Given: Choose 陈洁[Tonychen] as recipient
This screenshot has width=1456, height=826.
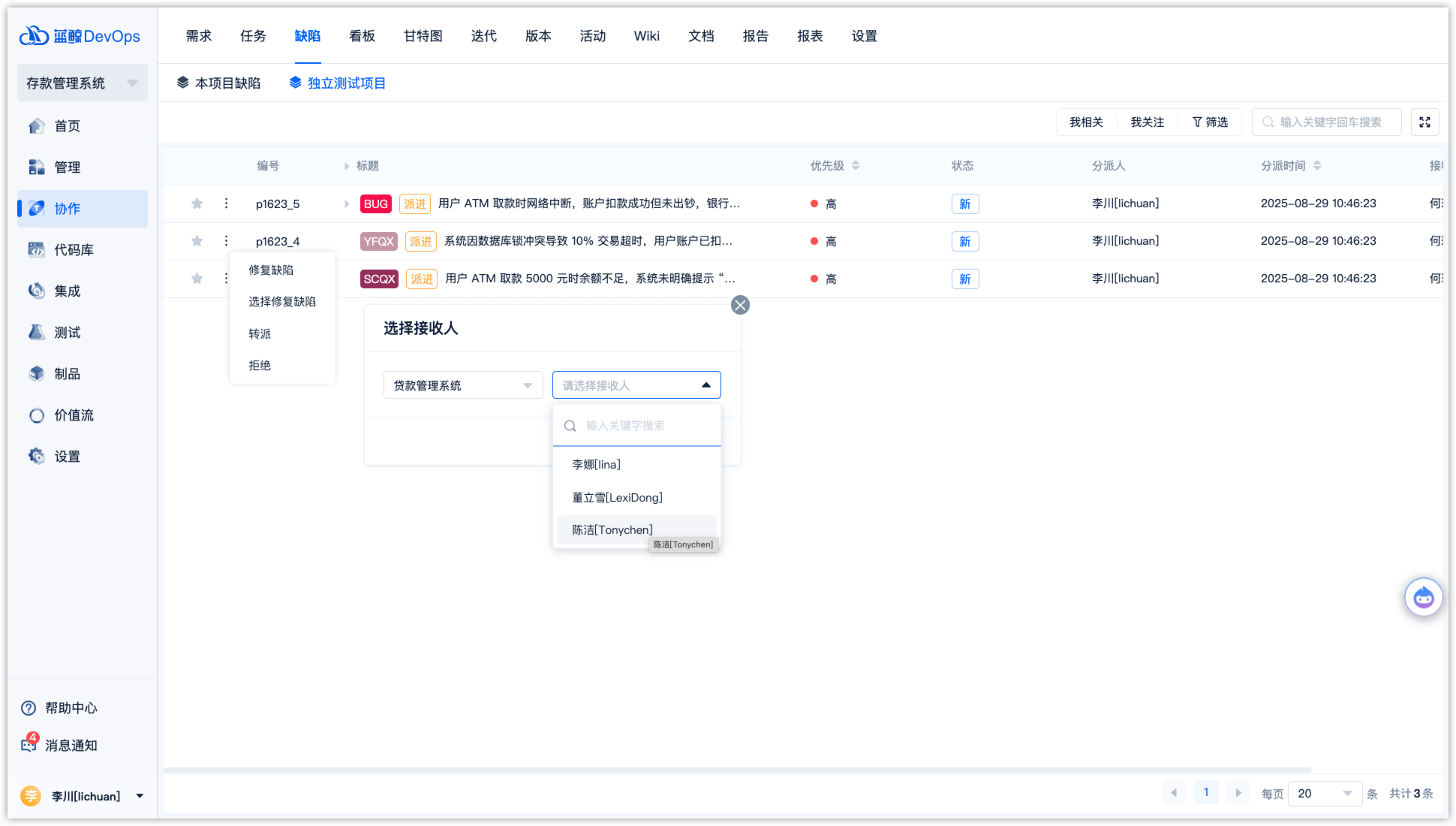Looking at the screenshot, I should tap(612, 530).
